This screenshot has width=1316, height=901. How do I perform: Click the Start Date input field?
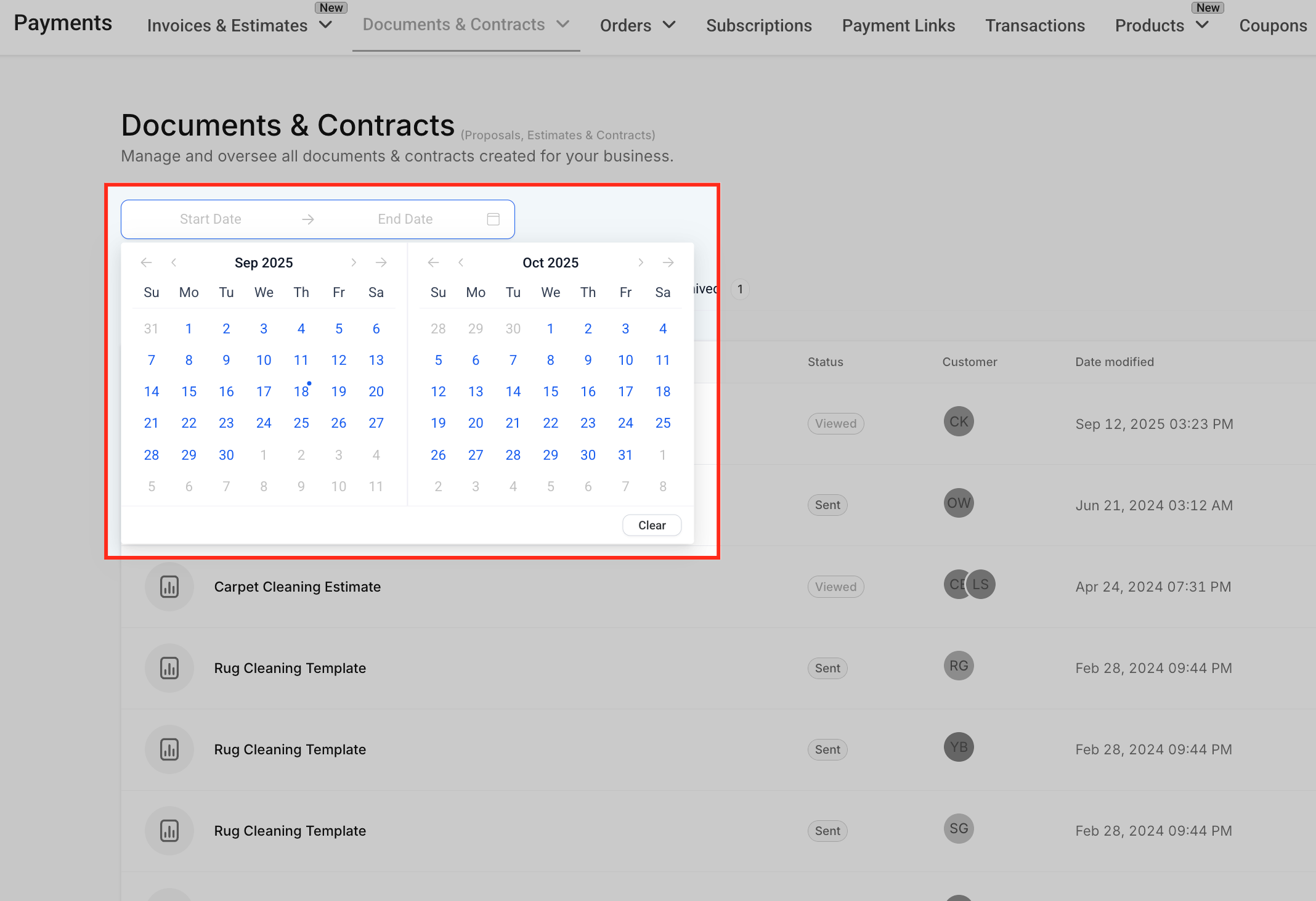point(211,219)
